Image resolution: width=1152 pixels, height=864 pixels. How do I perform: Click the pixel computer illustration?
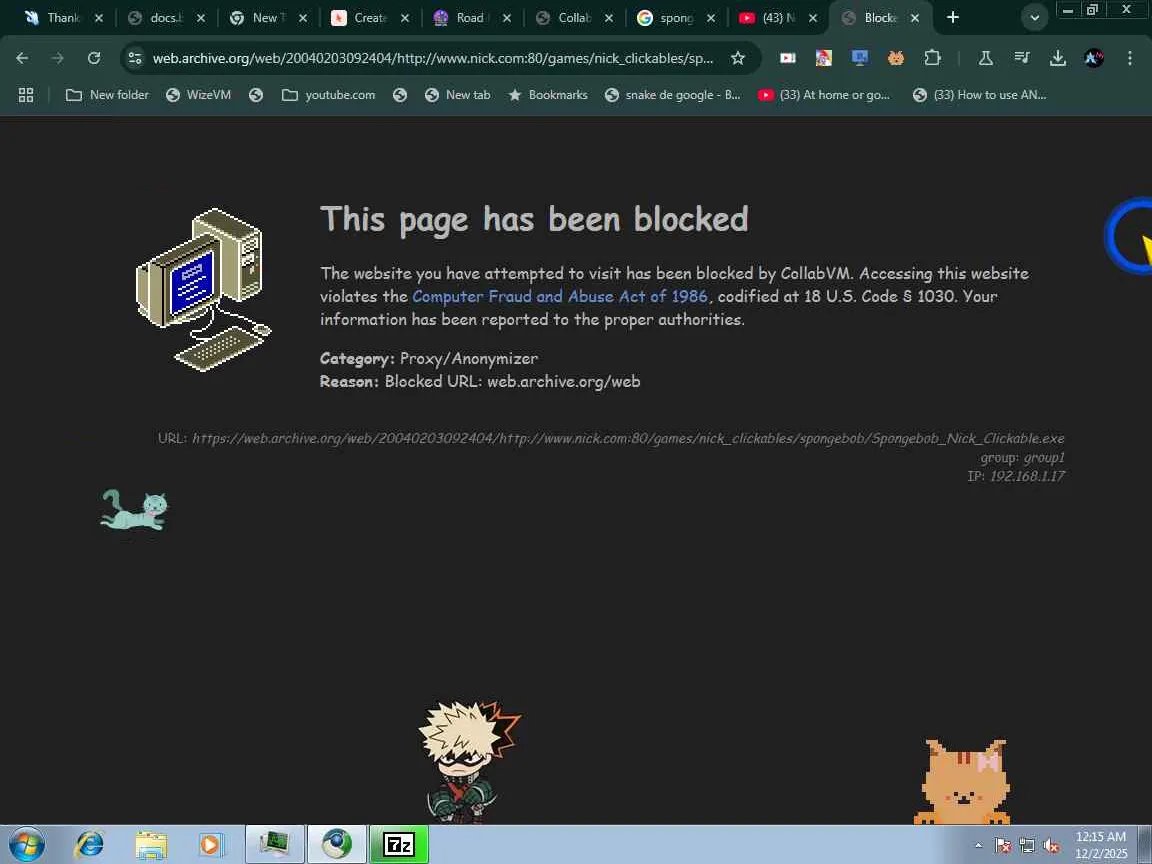pyautogui.click(x=204, y=289)
